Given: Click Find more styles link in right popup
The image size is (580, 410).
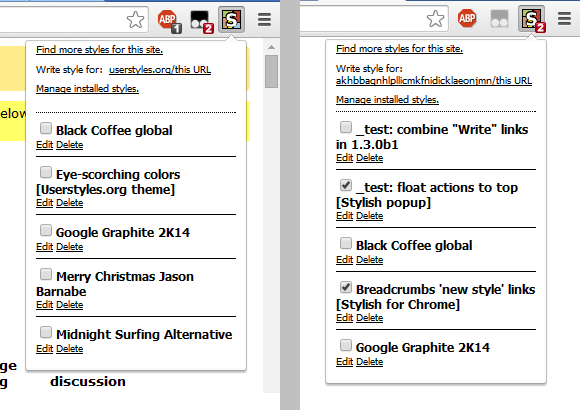Looking at the screenshot, I should pos(399,48).
